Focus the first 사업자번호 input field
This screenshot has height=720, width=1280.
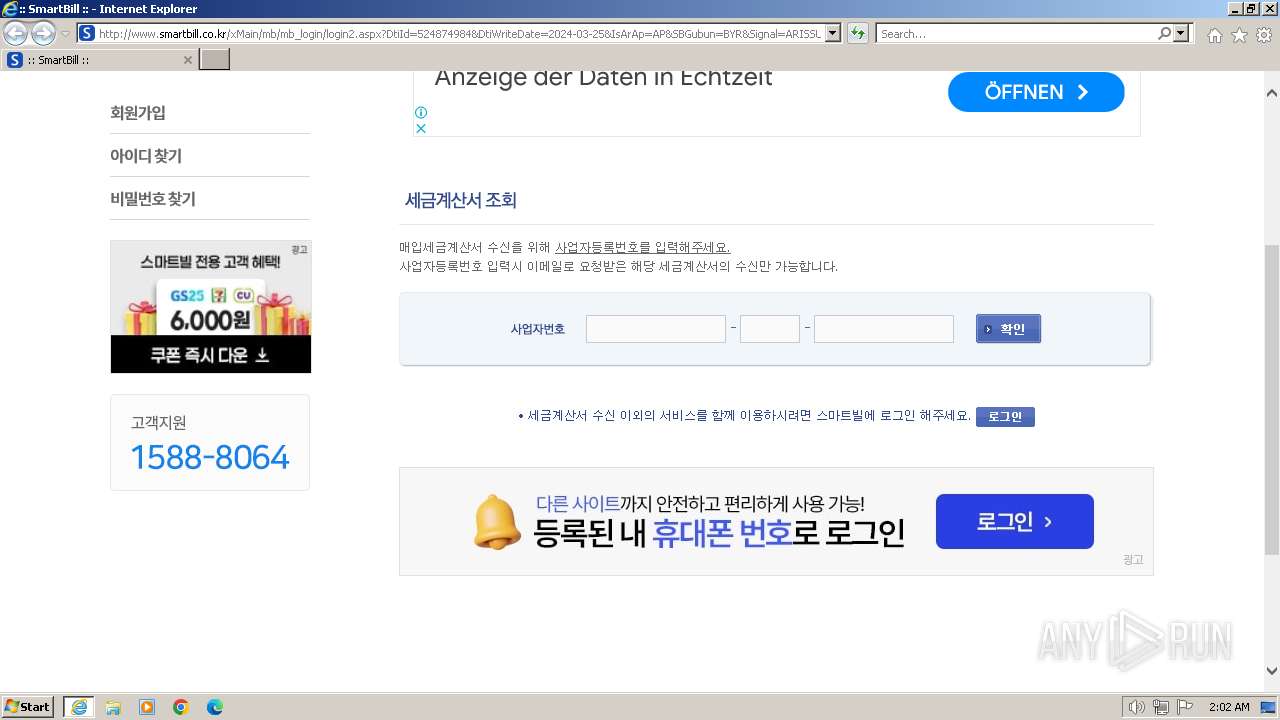coord(656,329)
